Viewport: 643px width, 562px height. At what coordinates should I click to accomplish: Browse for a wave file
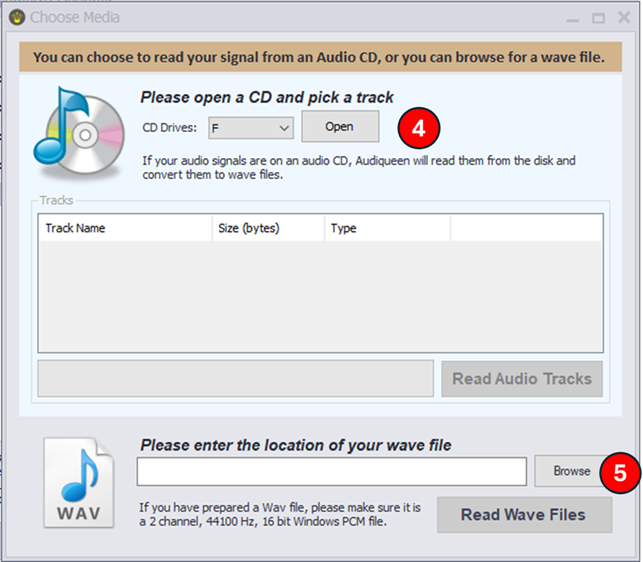pos(572,471)
